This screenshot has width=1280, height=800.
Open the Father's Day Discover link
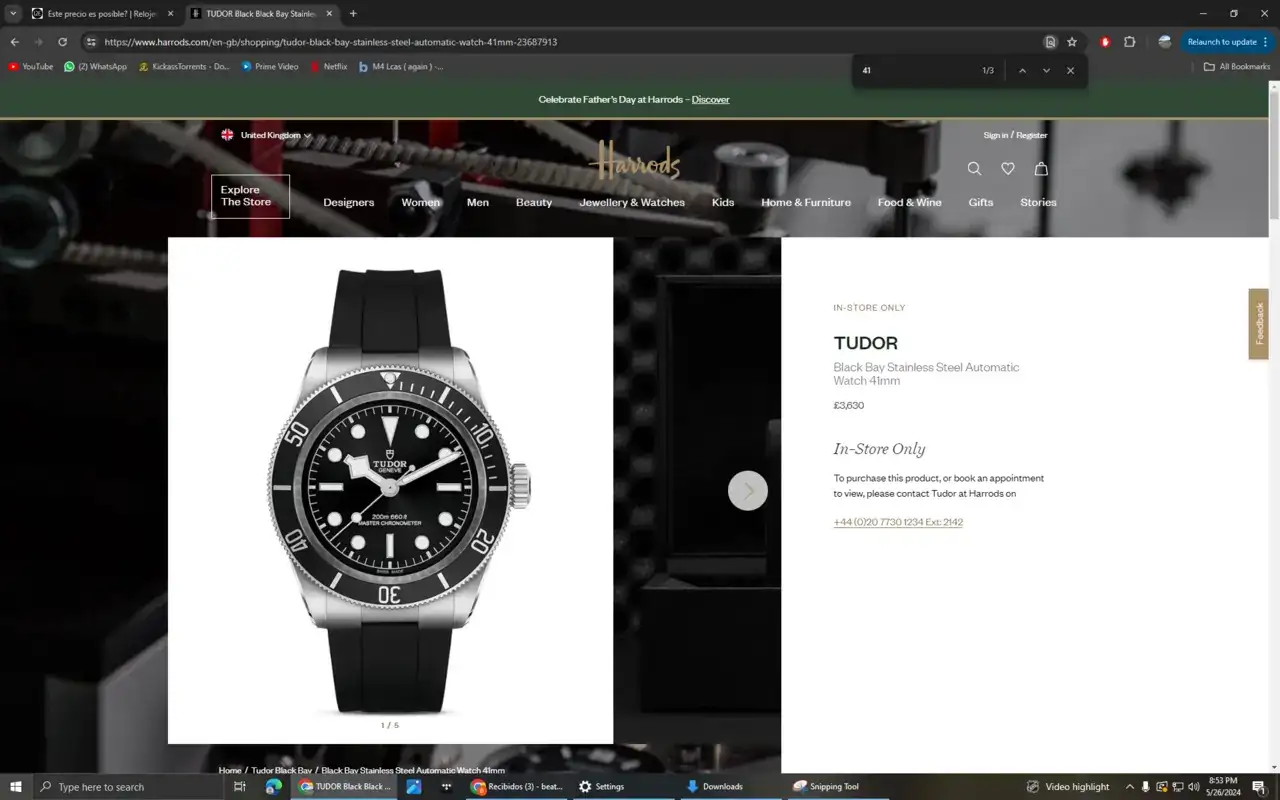[710, 100]
